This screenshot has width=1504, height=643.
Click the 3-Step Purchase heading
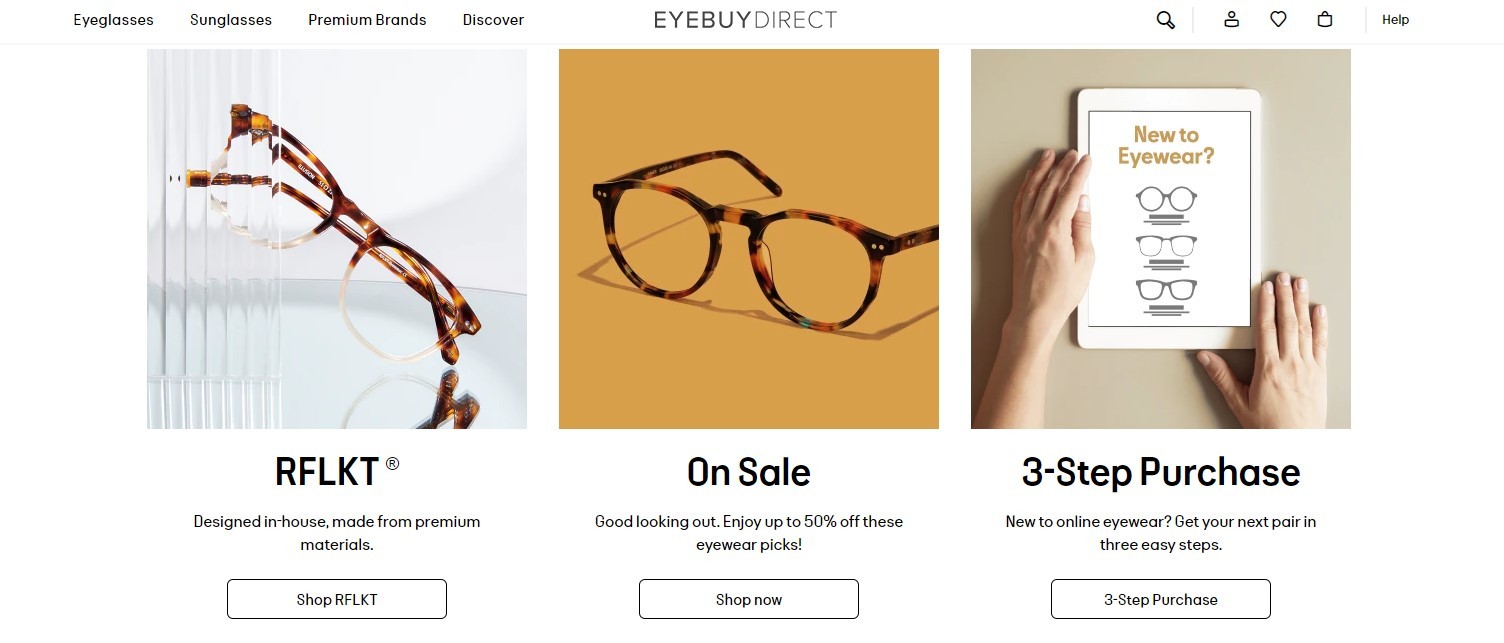point(1160,472)
